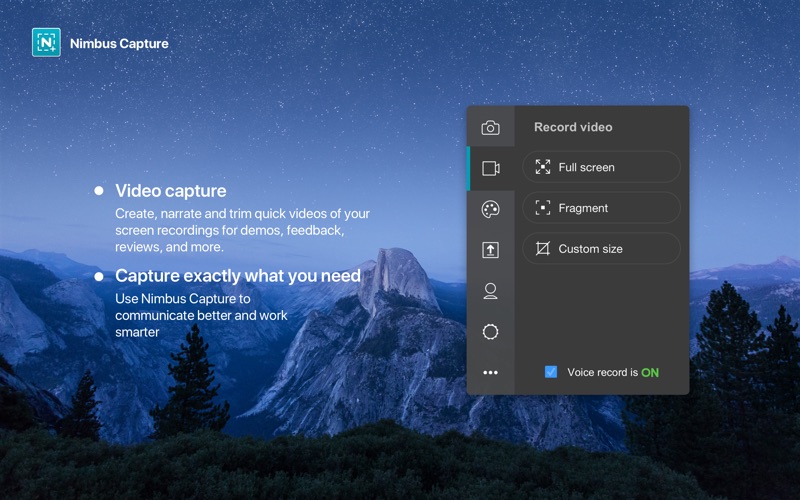Pick Custom size recording option
The height and width of the screenshot is (500, 800).
pyautogui.click(x=601, y=249)
